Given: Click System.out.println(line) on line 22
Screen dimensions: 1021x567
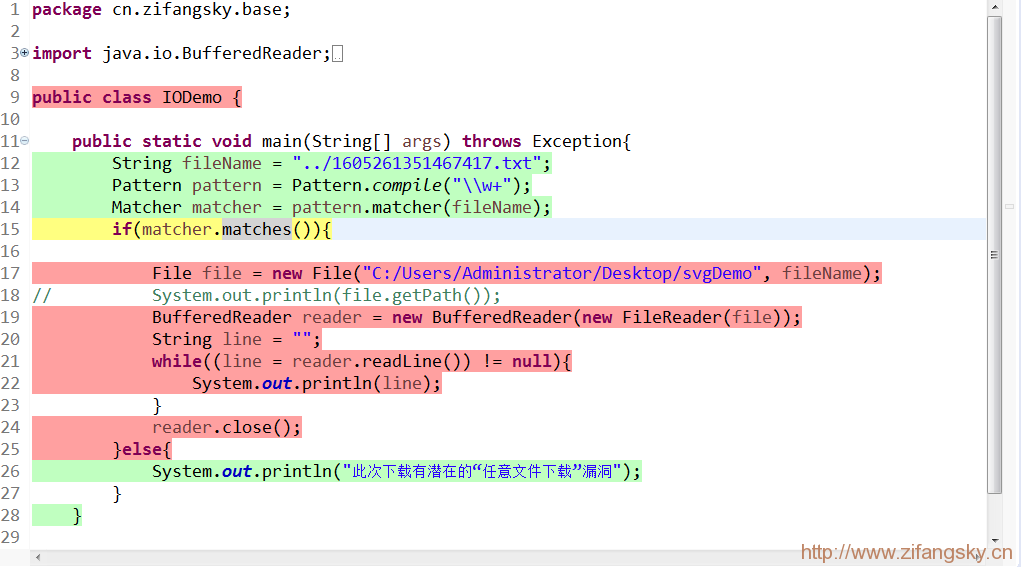Looking at the screenshot, I should [316, 383].
